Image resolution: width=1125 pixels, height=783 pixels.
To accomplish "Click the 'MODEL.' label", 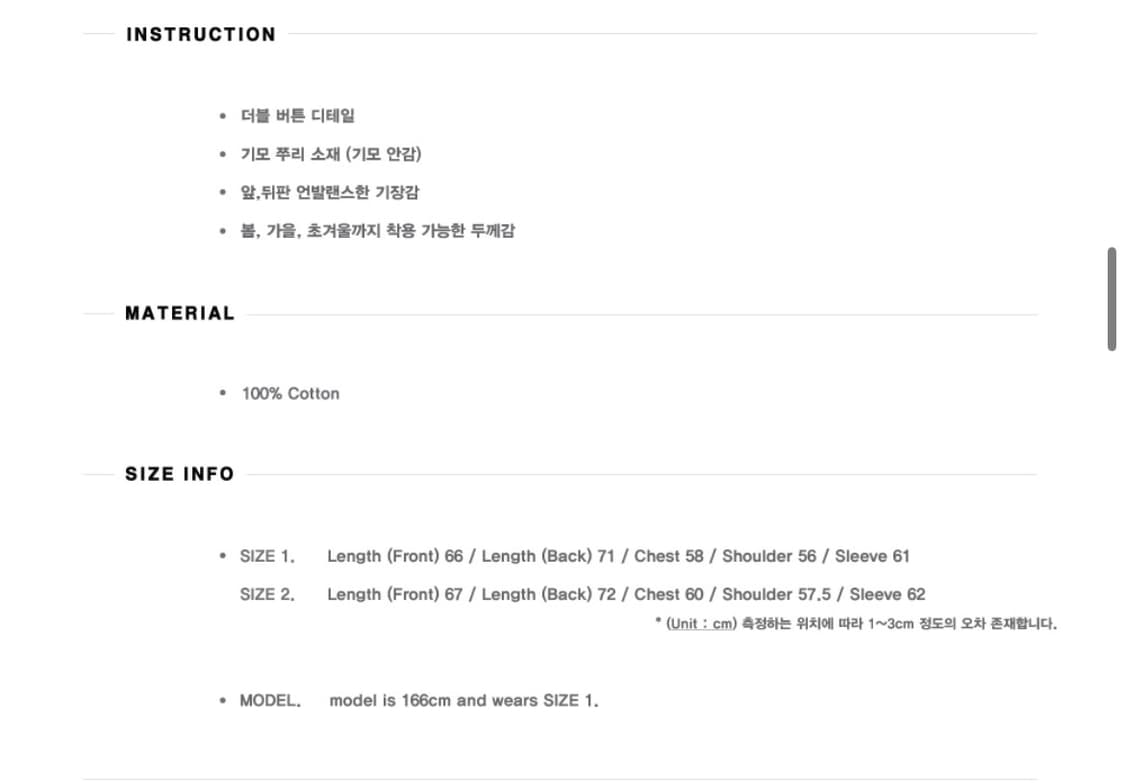I will click(270, 701).
